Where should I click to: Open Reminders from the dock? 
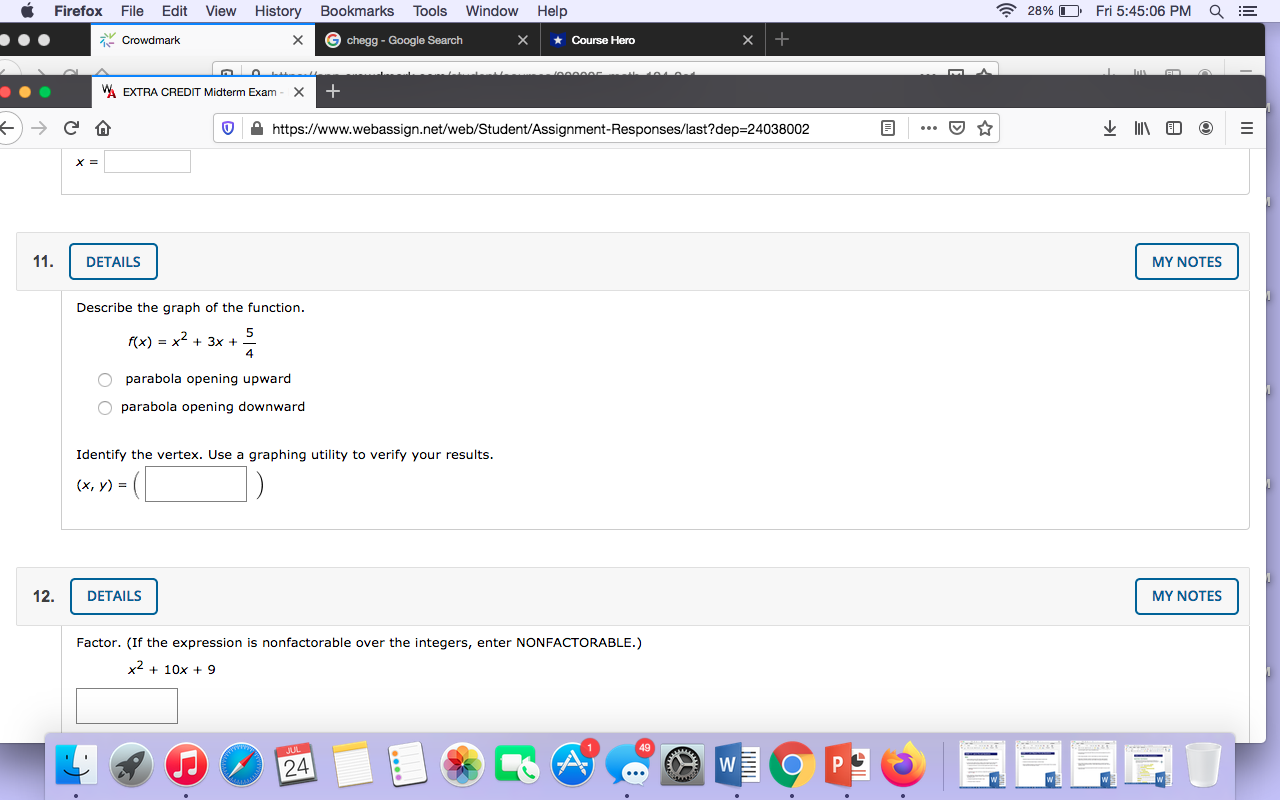coord(407,765)
